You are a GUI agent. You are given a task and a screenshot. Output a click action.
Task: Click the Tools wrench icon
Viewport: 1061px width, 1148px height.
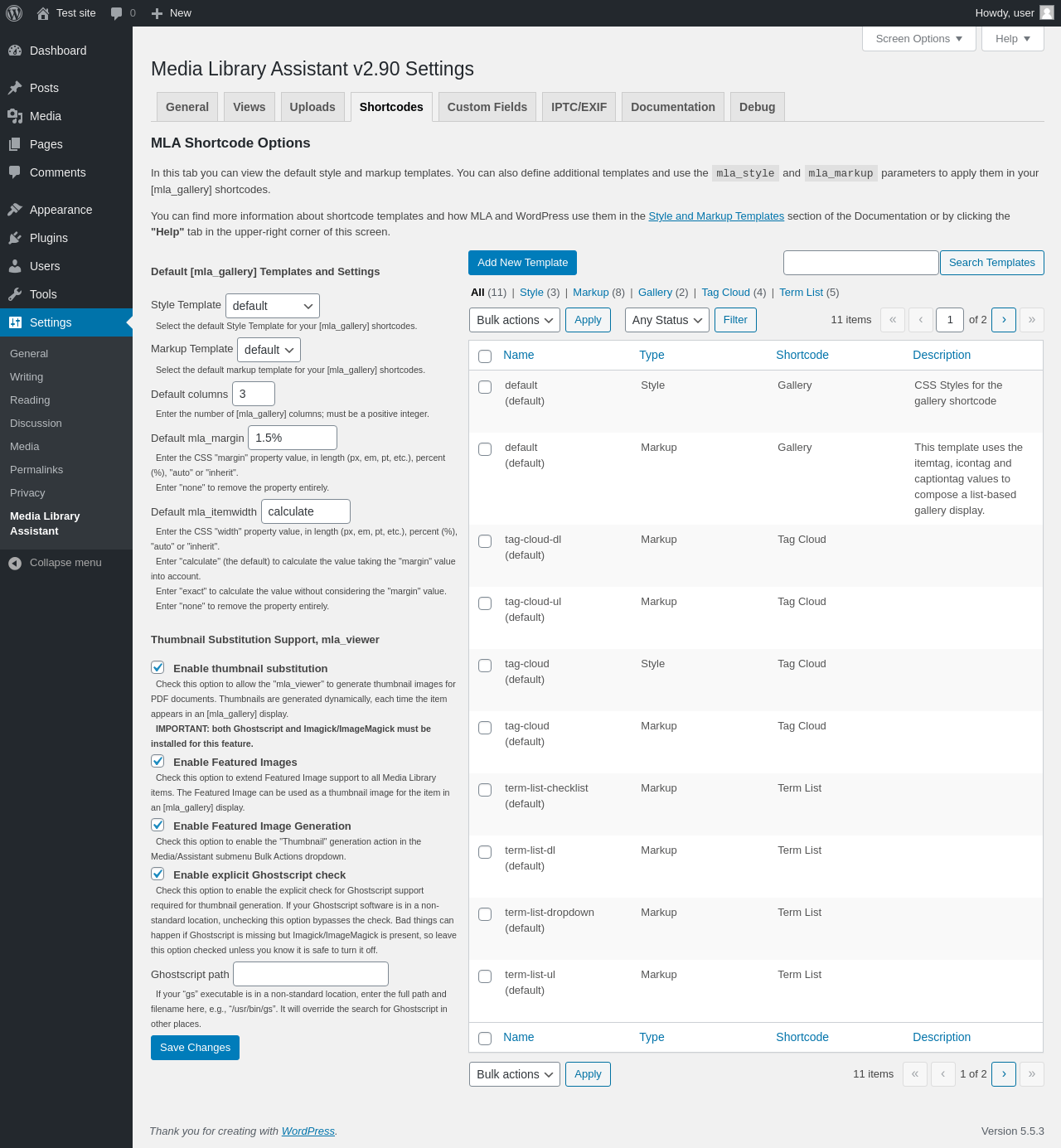click(15, 294)
